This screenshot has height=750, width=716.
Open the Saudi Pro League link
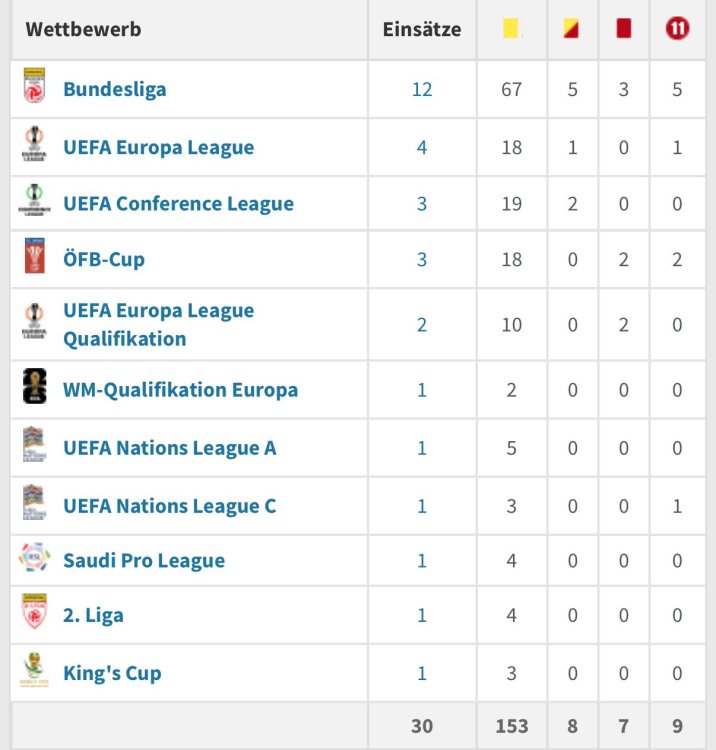[x=143, y=560]
